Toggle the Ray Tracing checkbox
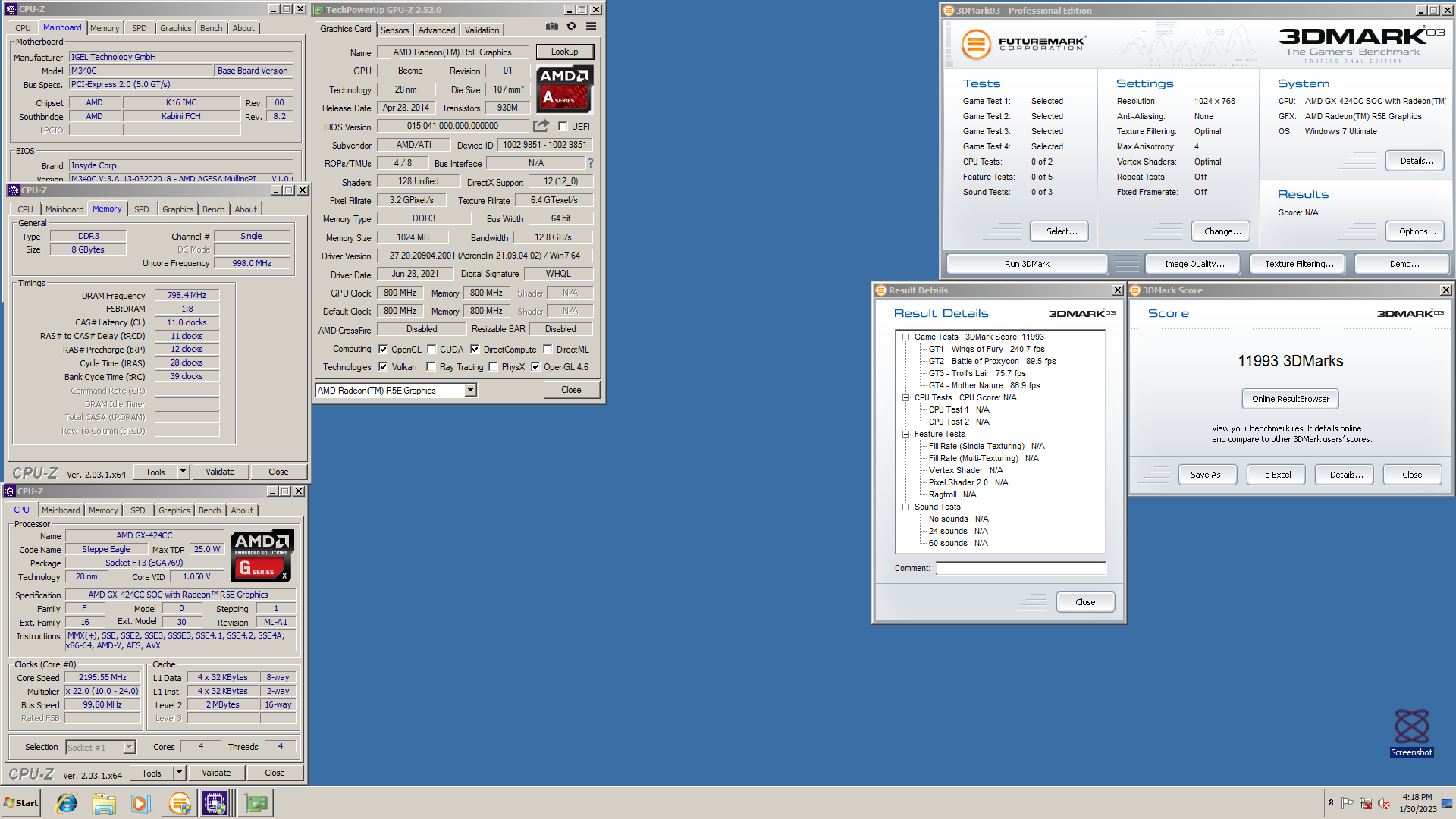1456x819 pixels. pos(431,367)
